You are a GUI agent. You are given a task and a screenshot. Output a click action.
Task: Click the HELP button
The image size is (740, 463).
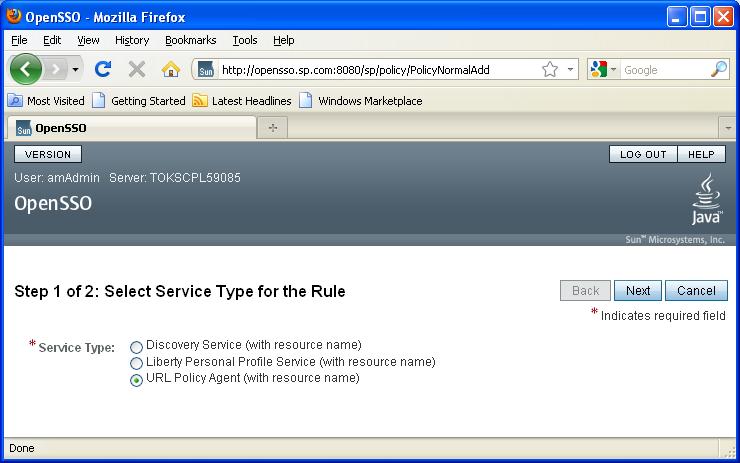click(x=701, y=154)
